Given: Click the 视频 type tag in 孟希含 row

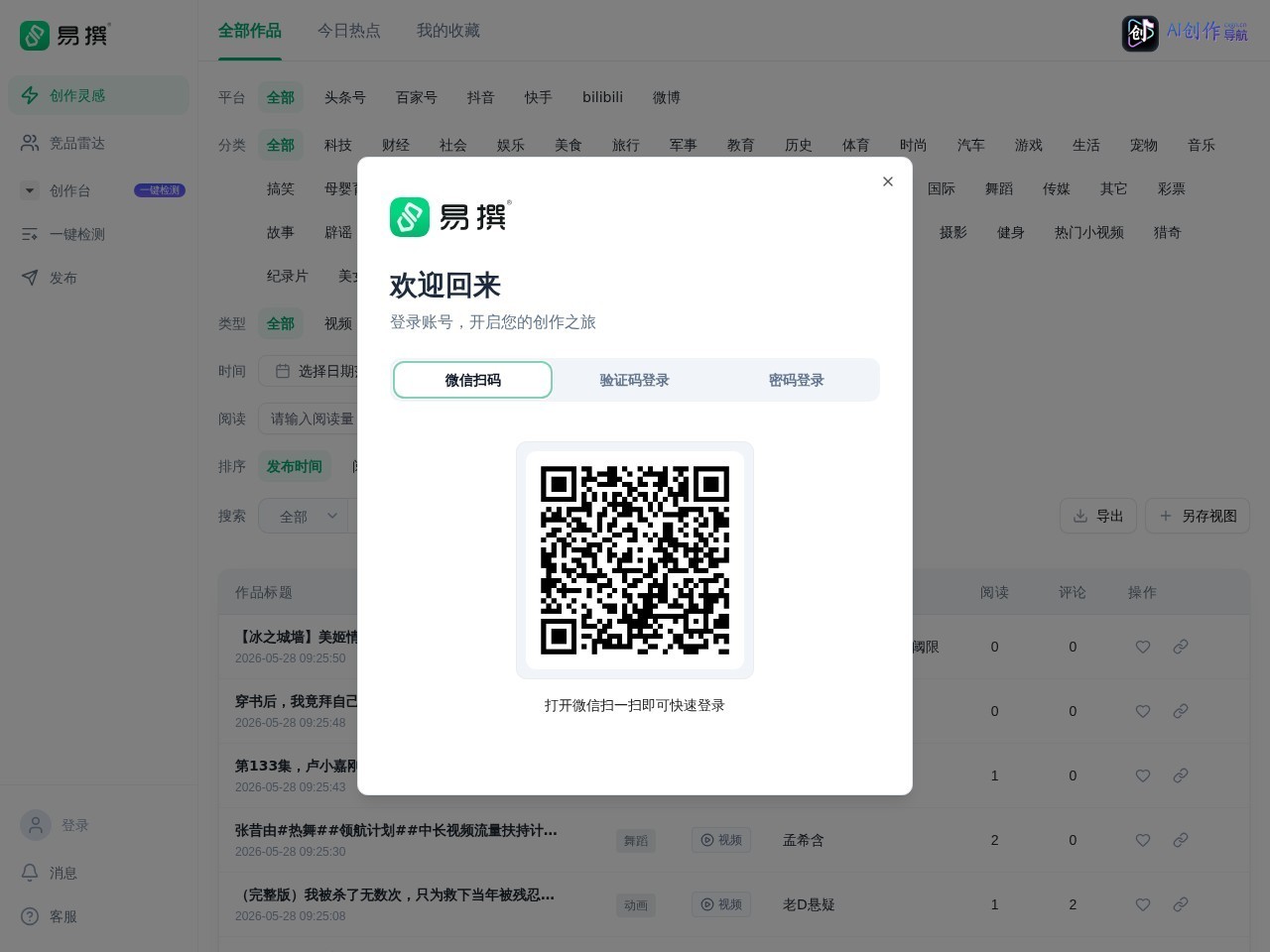Looking at the screenshot, I should coord(721,840).
